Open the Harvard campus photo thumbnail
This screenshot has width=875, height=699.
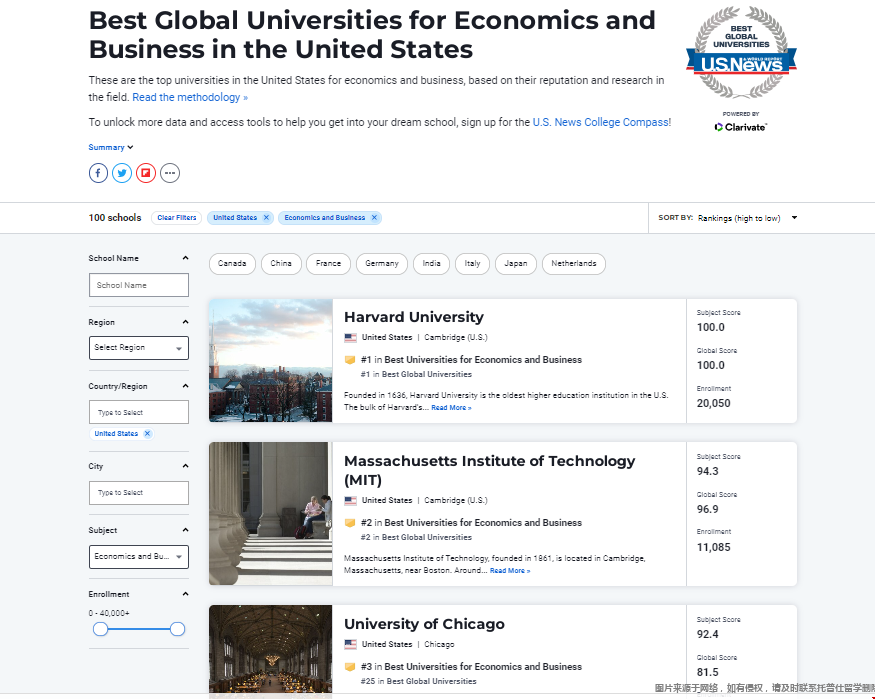click(271, 360)
